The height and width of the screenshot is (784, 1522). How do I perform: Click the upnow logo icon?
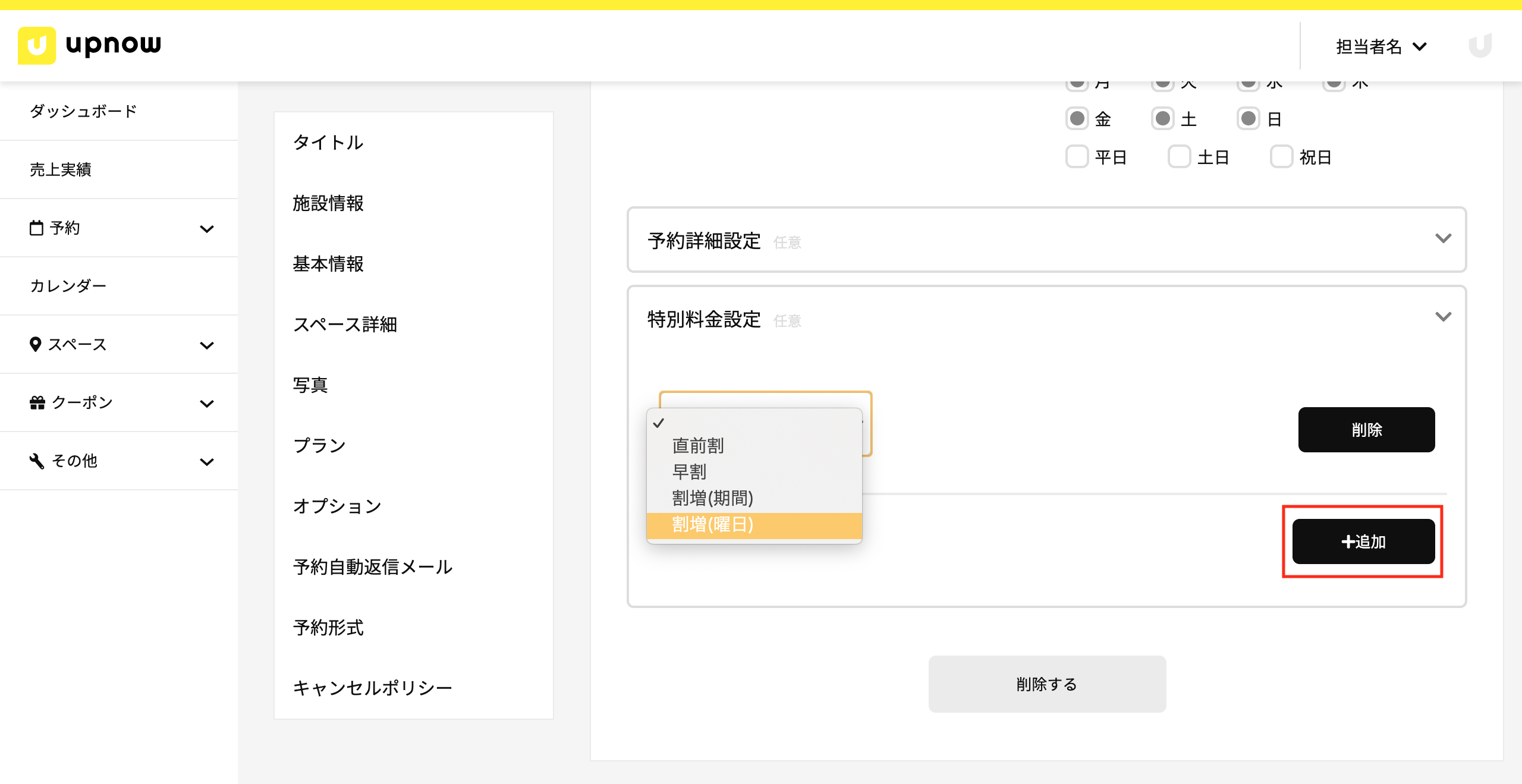coord(37,45)
